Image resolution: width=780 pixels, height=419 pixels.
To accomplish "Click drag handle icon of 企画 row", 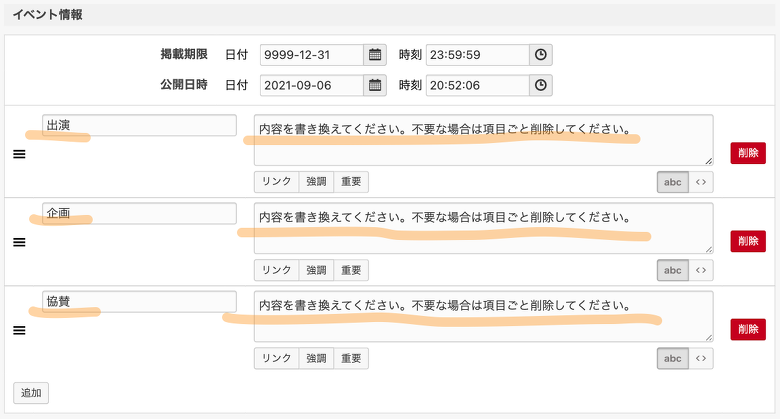I will 19,242.
